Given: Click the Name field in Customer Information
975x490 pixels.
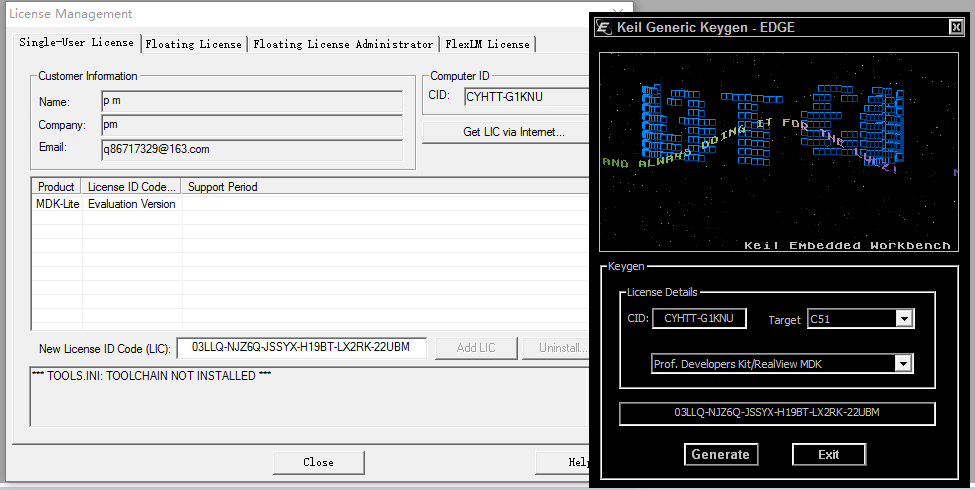Looking at the screenshot, I should click(252, 101).
